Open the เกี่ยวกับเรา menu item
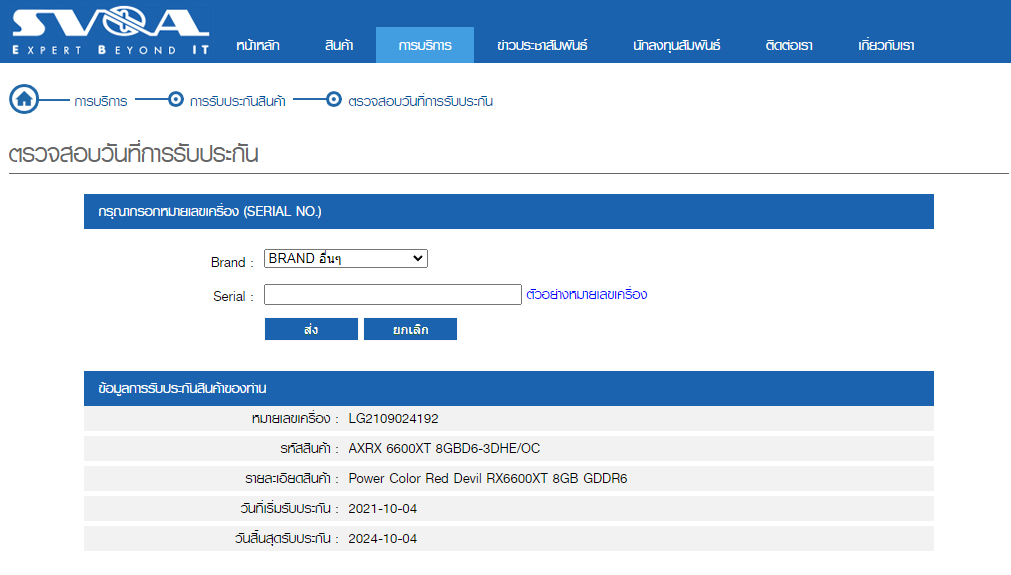The width and height of the screenshot is (1011, 575). pos(887,45)
